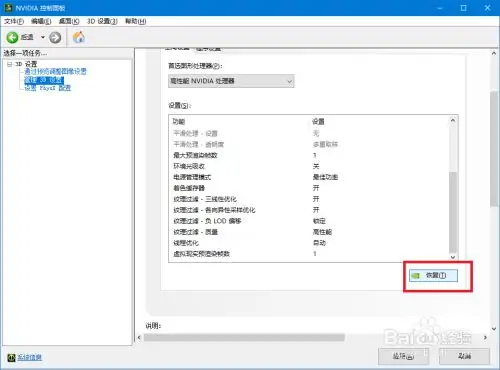Open the 3D 设置(3) menu

(102, 21)
